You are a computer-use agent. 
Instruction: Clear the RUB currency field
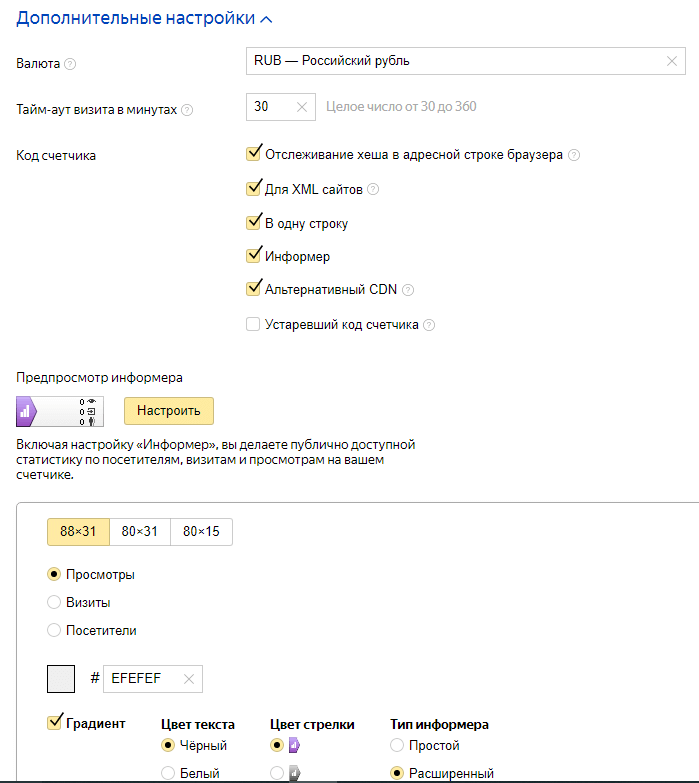click(672, 61)
